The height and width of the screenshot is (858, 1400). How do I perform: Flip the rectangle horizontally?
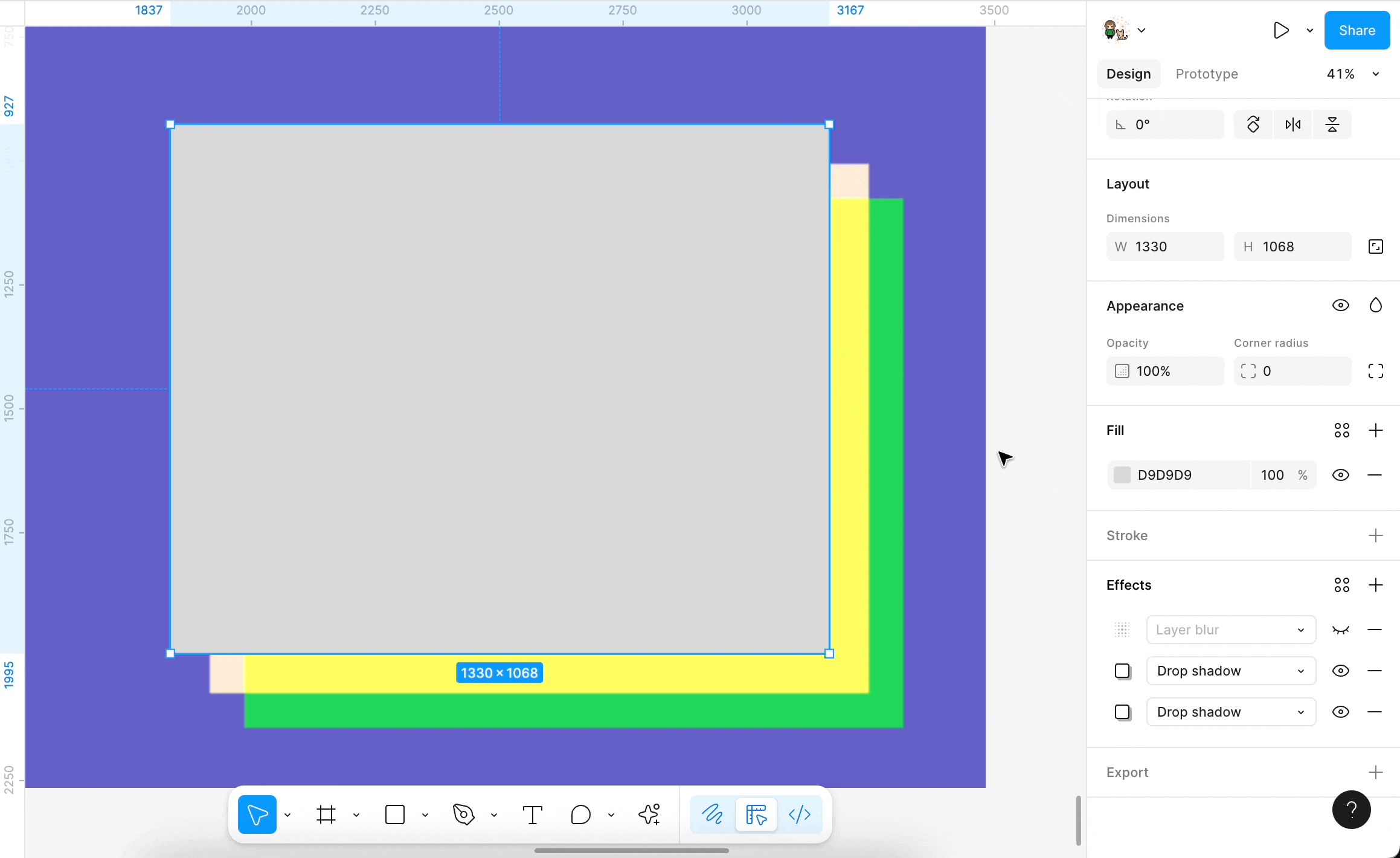click(x=1293, y=124)
